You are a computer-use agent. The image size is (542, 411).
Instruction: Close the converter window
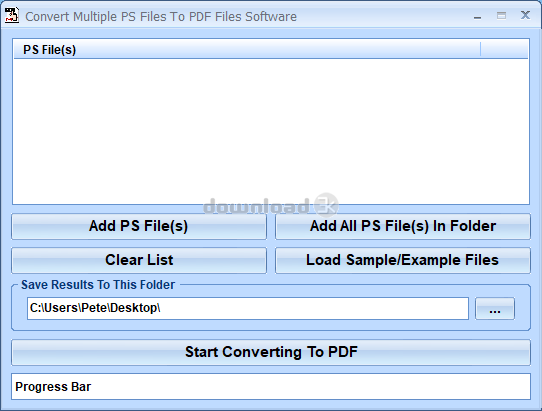(525, 15)
